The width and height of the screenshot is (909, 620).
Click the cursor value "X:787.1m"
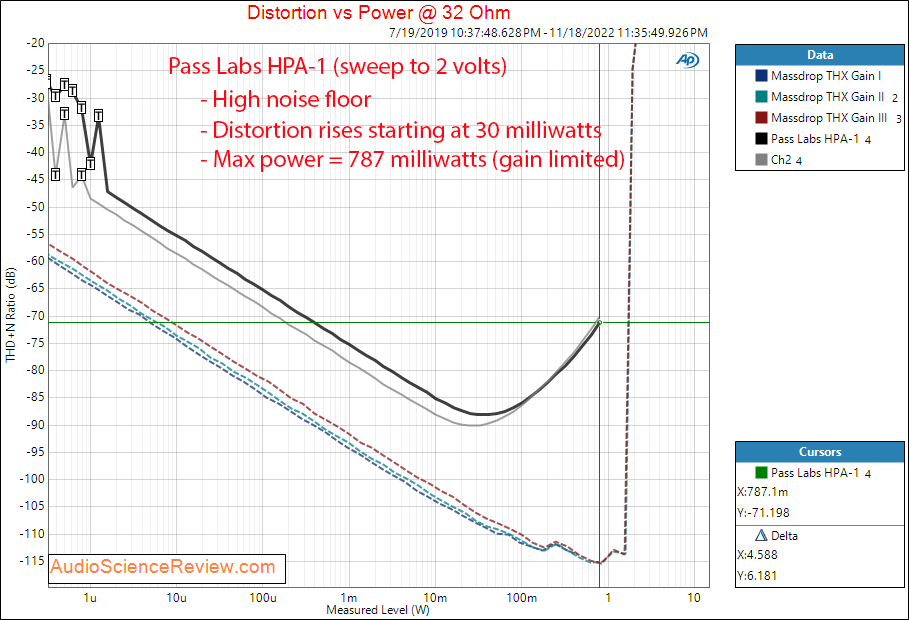(762, 492)
